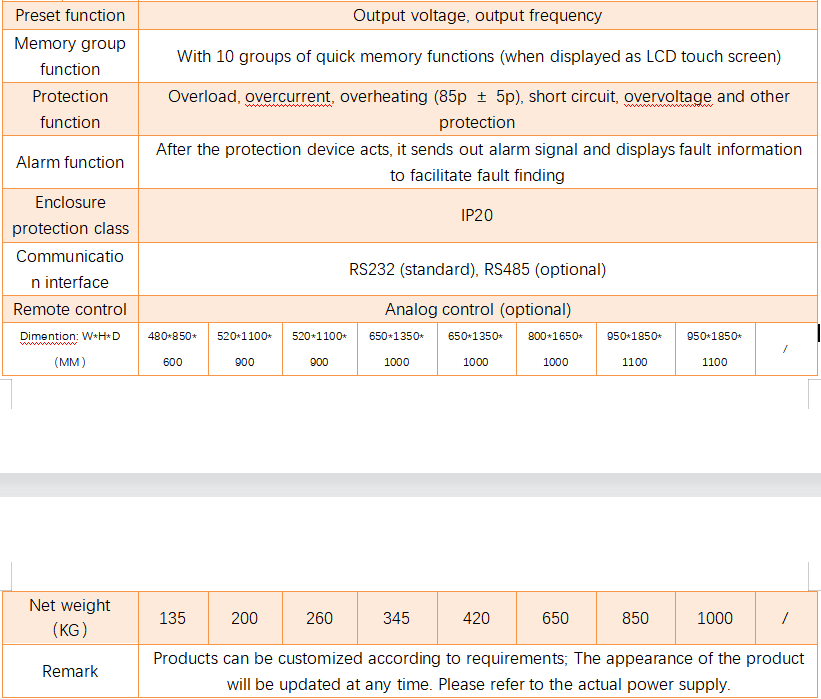Image resolution: width=821 pixels, height=699 pixels.
Task: Click the 'Analog control (optional)' text
Action: coord(478,309)
